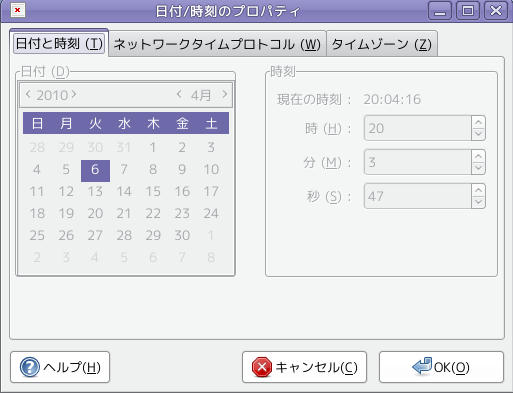Increase the 秒 (S) second value
The width and height of the screenshot is (513, 393).
478,190
